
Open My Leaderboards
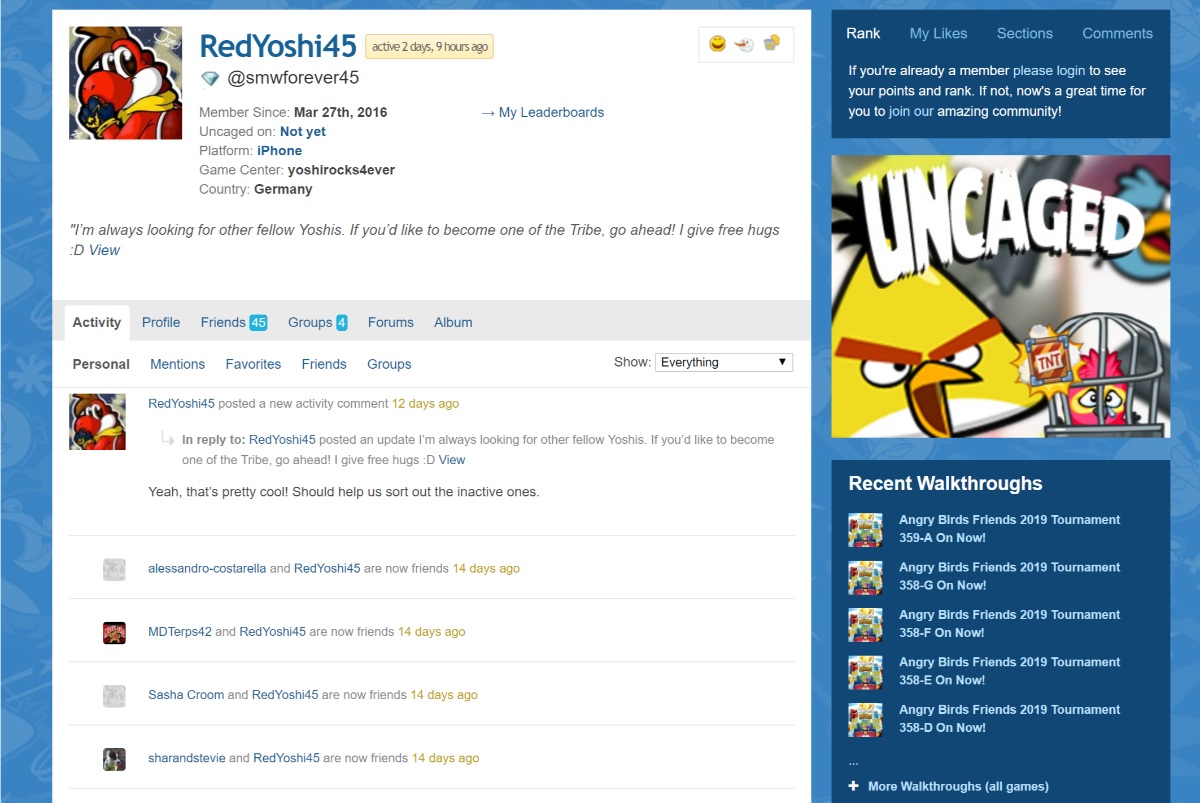[x=551, y=112]
